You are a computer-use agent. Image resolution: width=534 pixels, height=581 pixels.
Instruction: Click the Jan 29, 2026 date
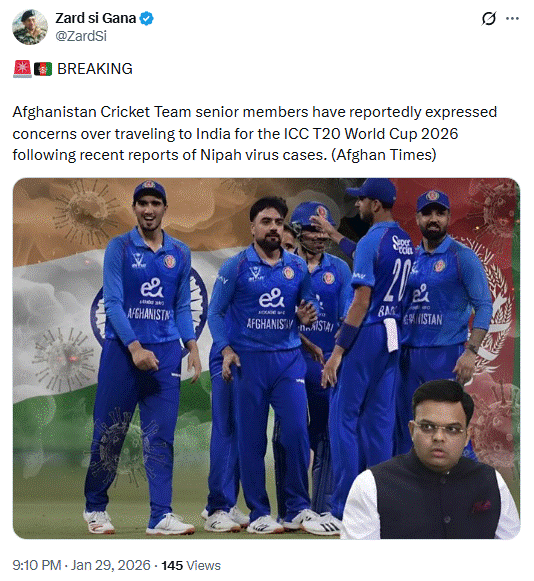tap(111, 565)
